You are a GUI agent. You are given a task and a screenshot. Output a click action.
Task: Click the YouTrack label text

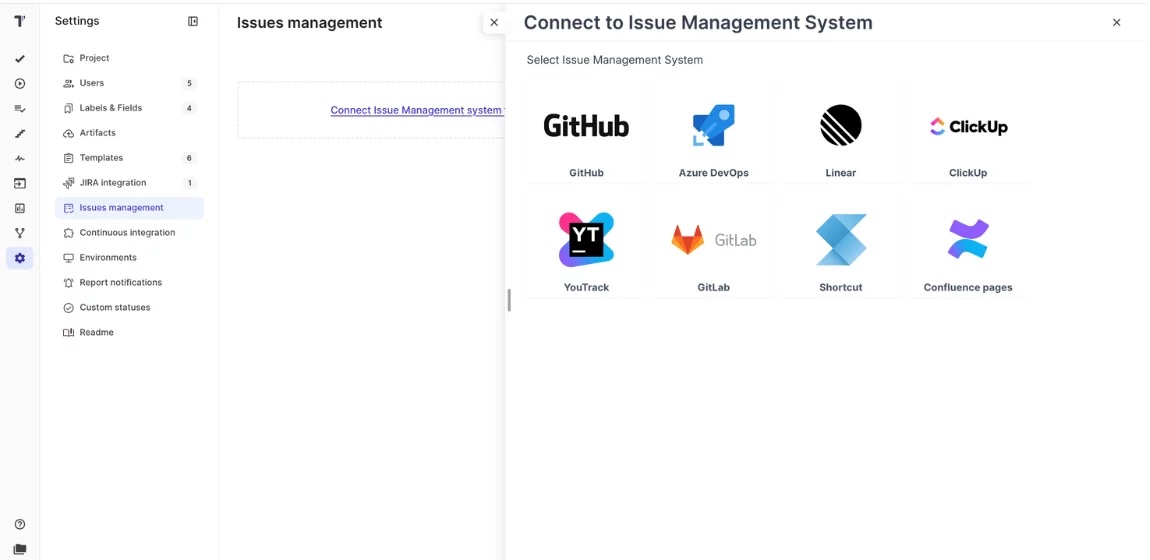point(586,287)
